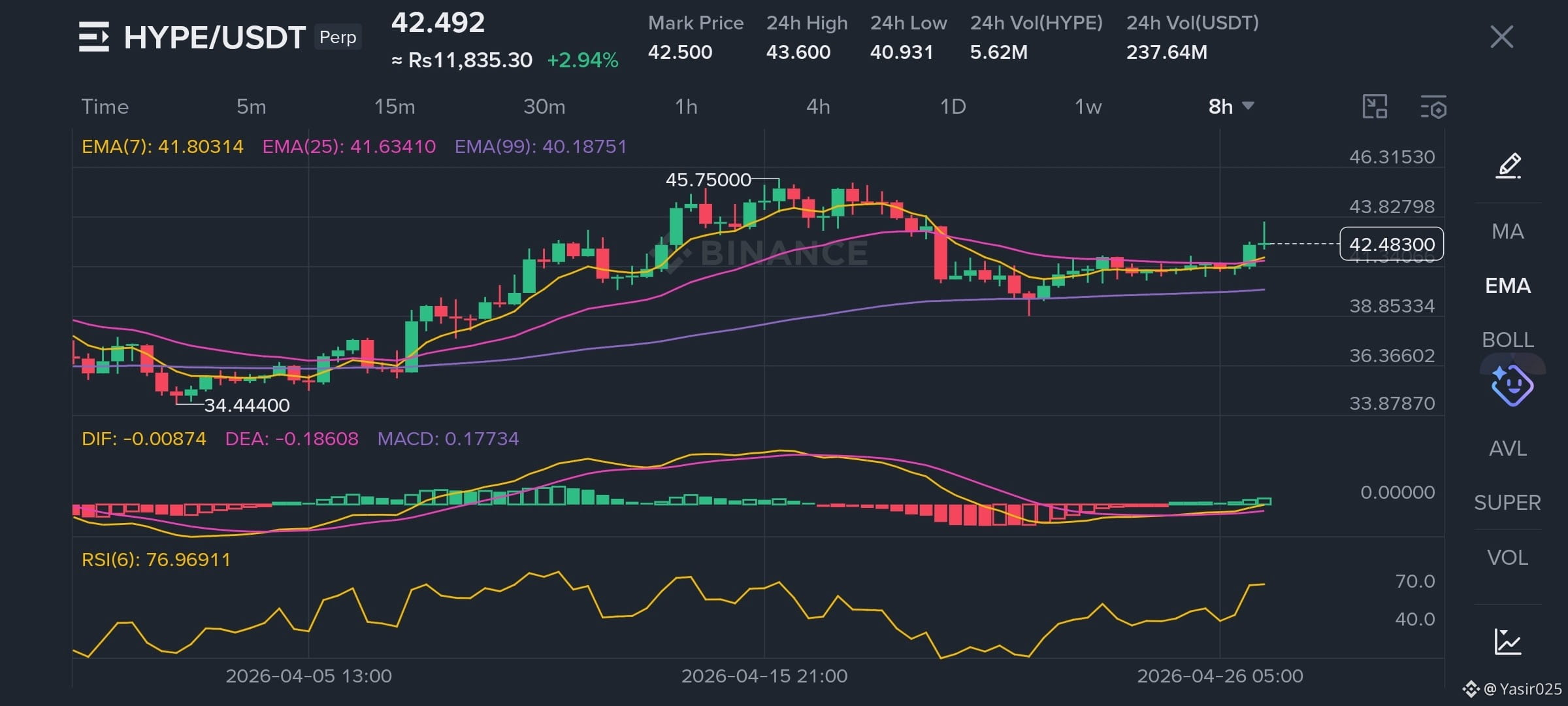Screen dimensions: 1568x706
Task: Click the EMA(7) legend value
Action: tap(163, 146)
